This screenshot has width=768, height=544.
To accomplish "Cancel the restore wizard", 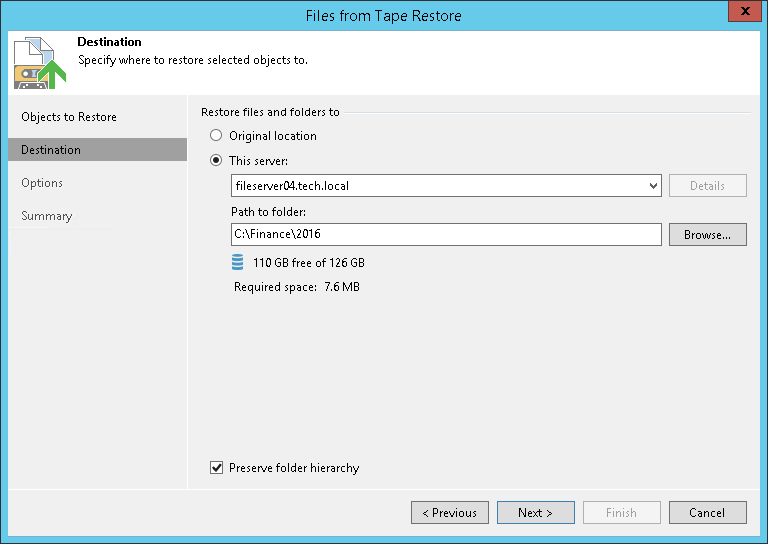I will (x=707, y=513).
